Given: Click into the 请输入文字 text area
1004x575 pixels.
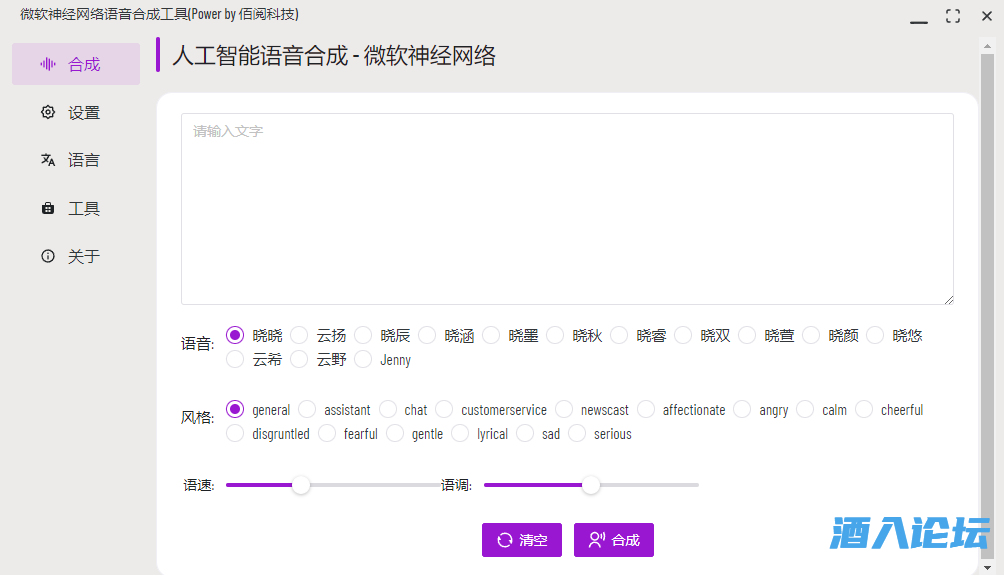Looking at the screenshot, I should coord(567,208).
